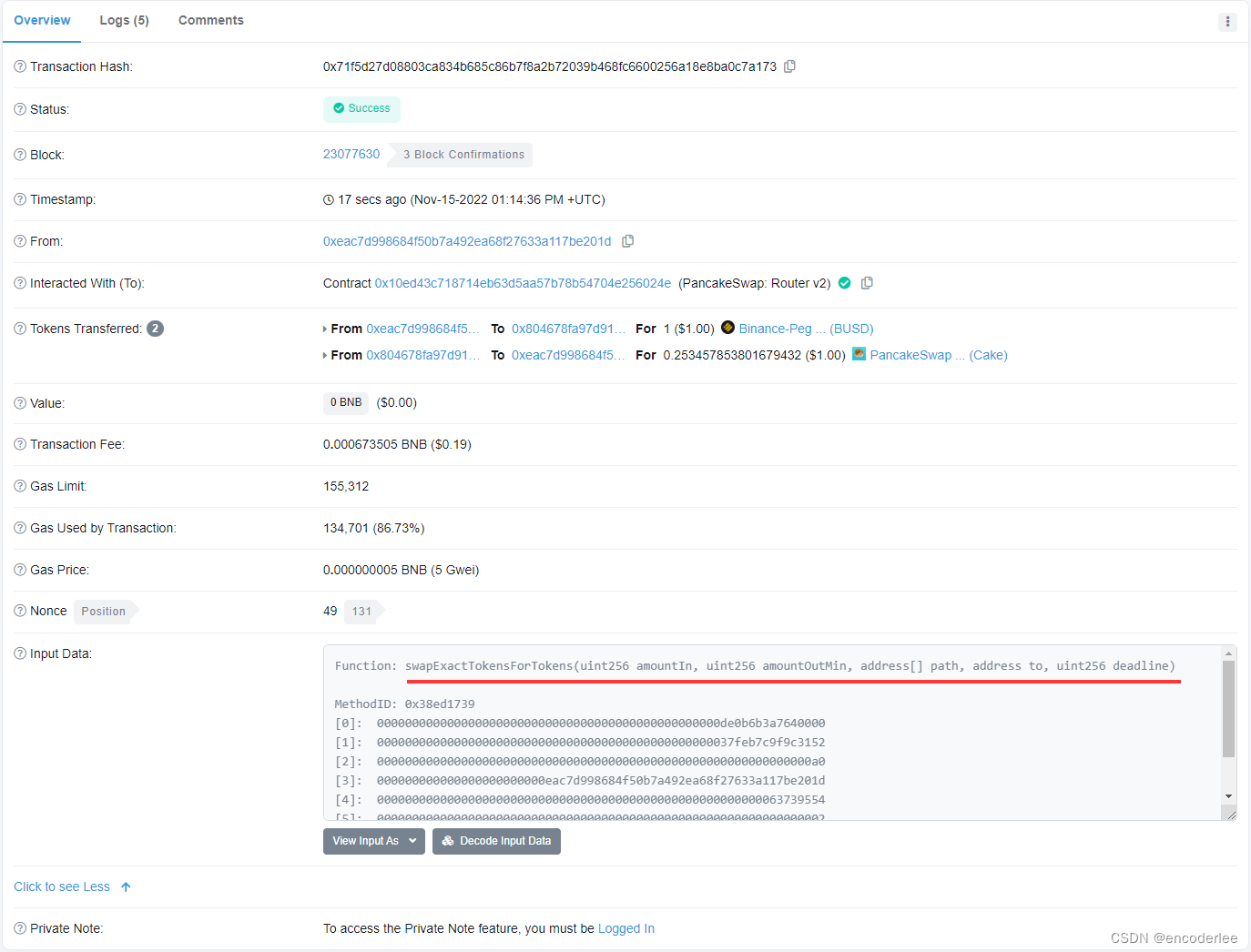Click the verified checkmark beside PancakeSwap Router v2
Image resolution: width=1251 pixels, height=952 pixels.
(844, 283)
